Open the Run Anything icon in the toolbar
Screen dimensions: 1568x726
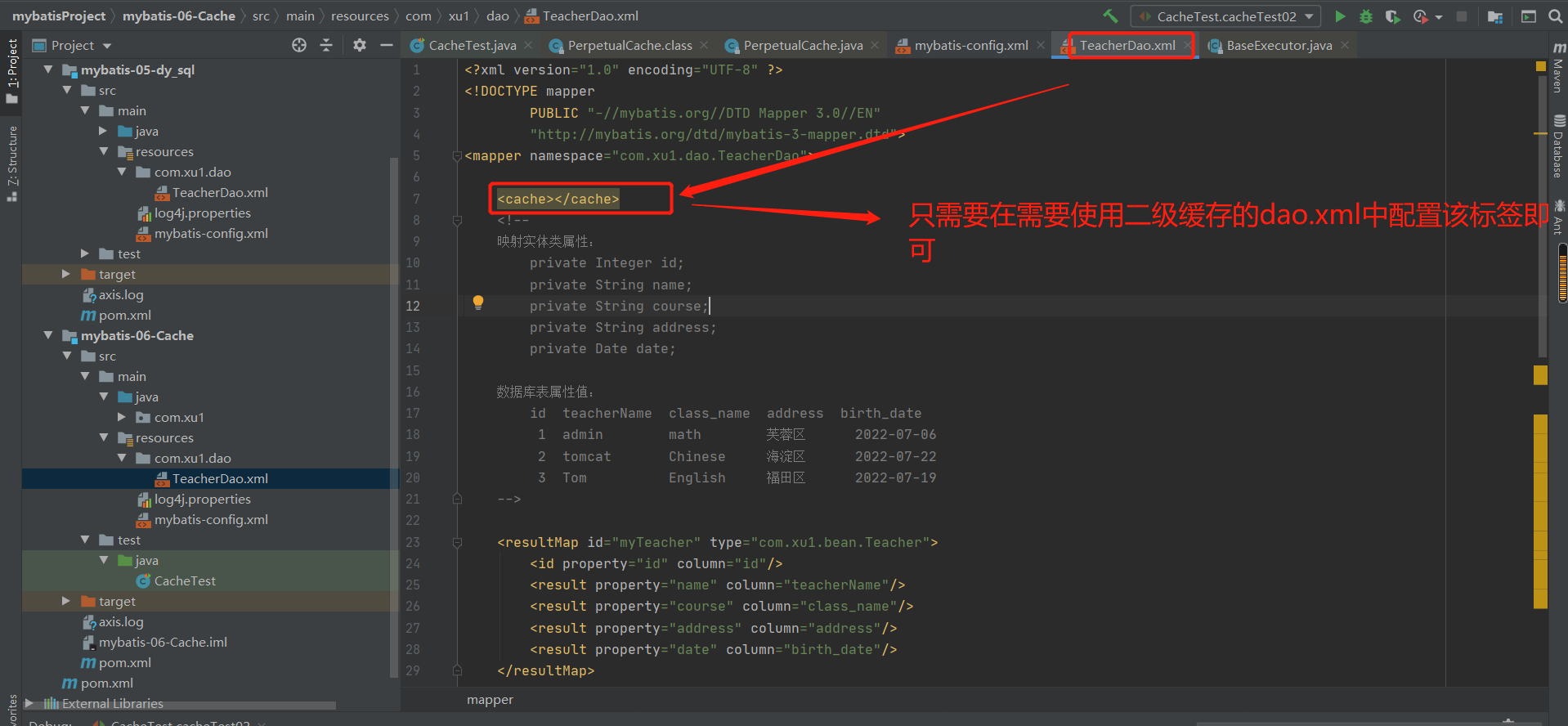click(1528, 16)
